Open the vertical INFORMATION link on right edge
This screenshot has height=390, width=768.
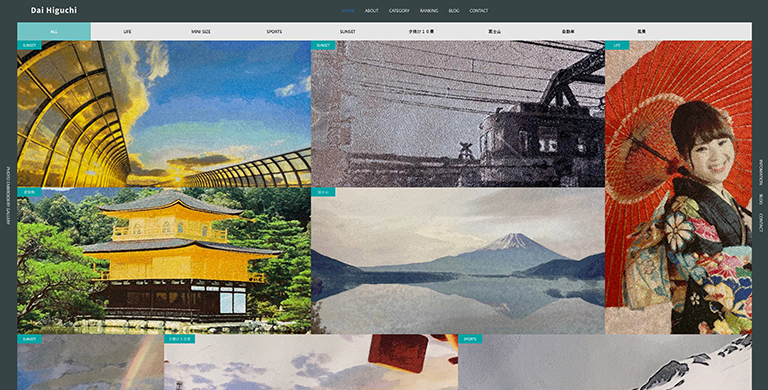(x=761, y=172)
